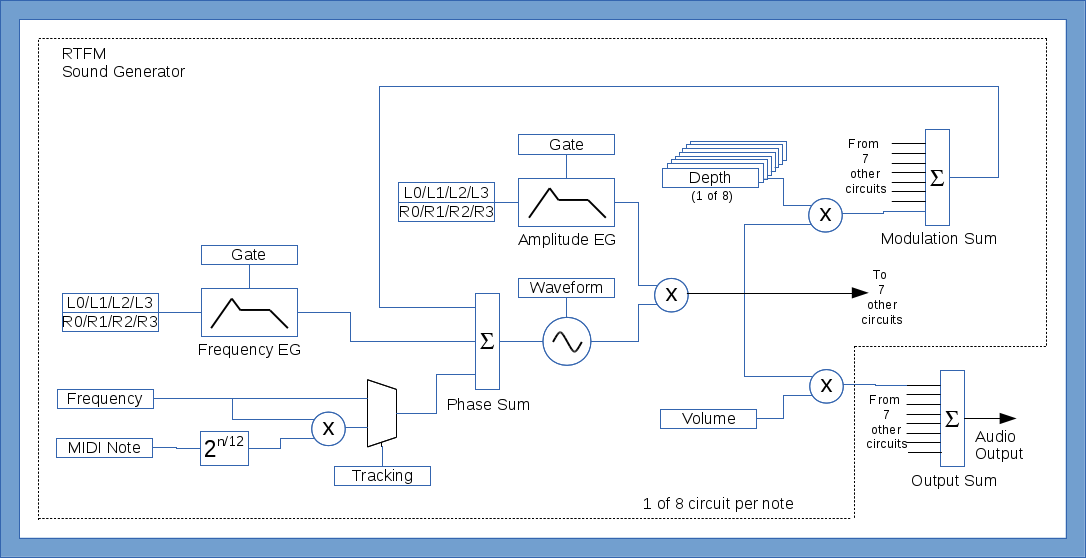Click the Gate box above Frequency EG
The width and height of the screenshot is (1086, 558).
pyautogui.click(x=249, y=255)
